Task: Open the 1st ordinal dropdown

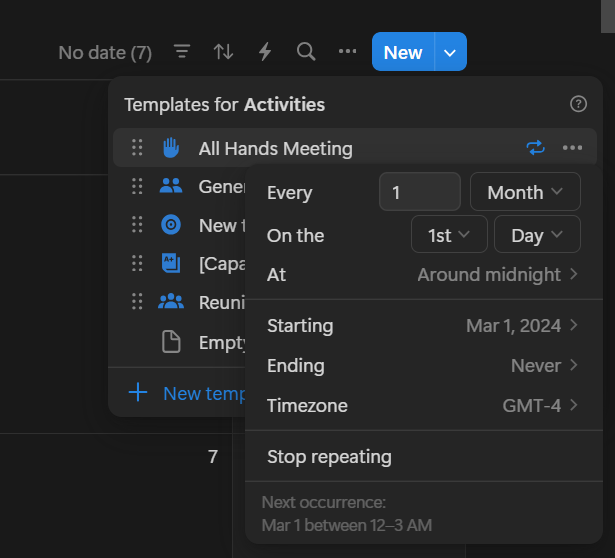Action: tap(449, 234)
